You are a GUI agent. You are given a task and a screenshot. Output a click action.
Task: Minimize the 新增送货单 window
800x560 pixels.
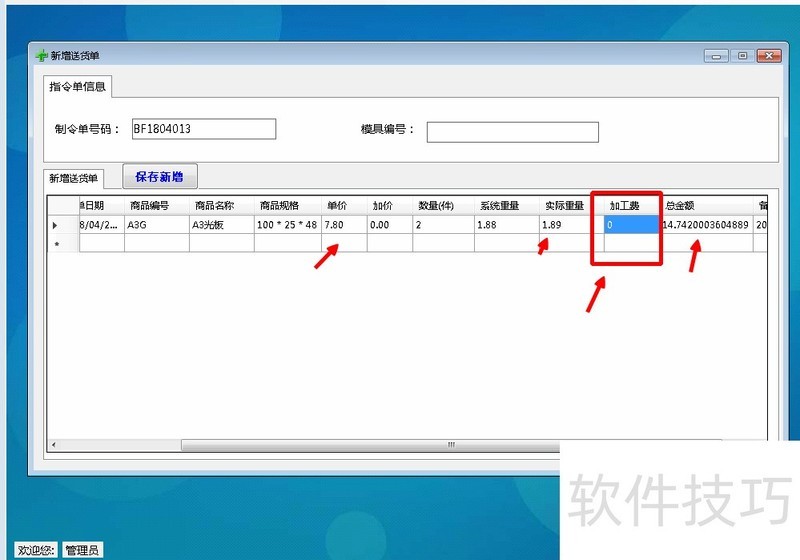(716, 56)
